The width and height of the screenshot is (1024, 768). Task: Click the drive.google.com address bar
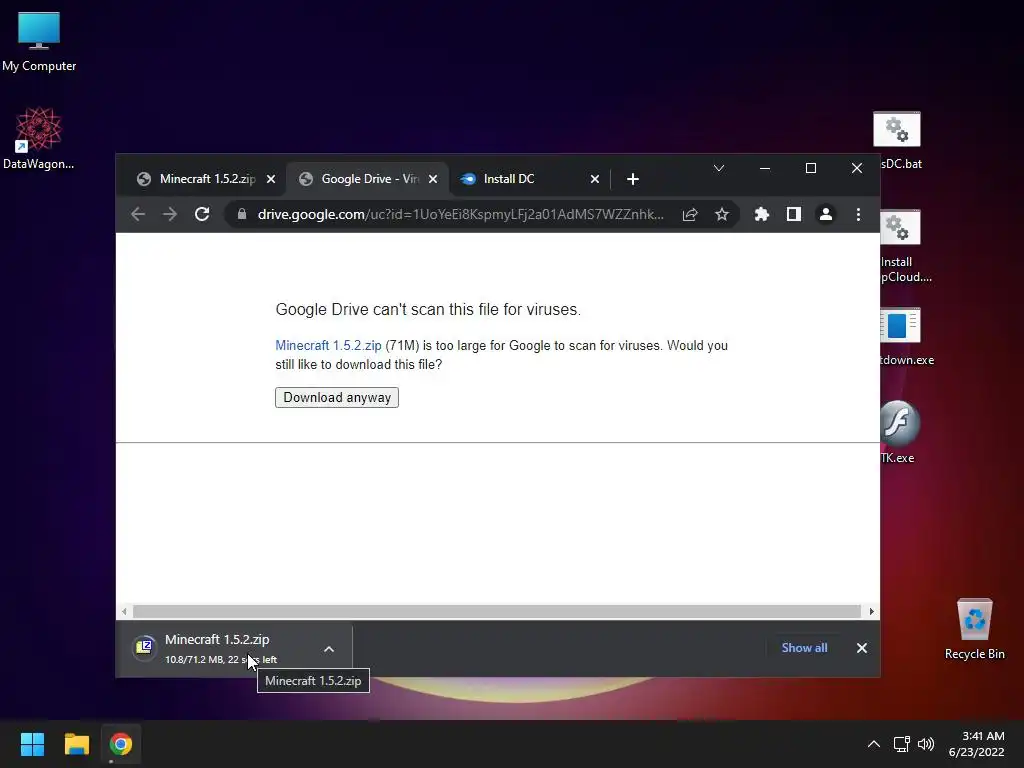click(460, 214)
